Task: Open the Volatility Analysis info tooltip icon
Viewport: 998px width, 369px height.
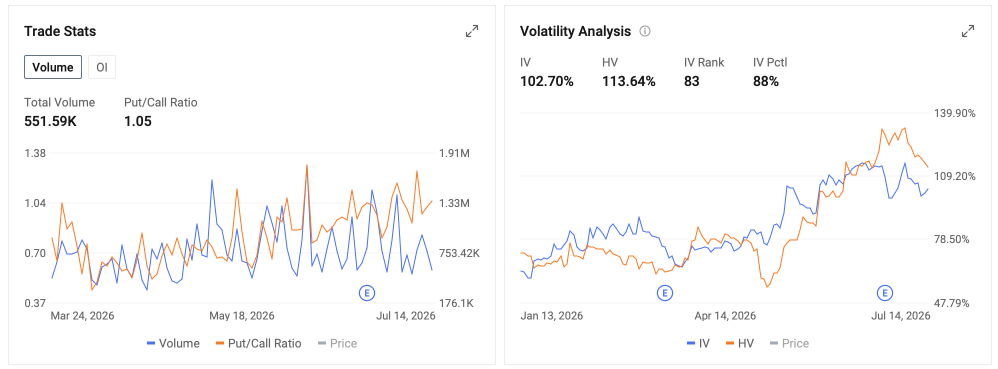Action: pyautogui.click(x=645, y=31)
